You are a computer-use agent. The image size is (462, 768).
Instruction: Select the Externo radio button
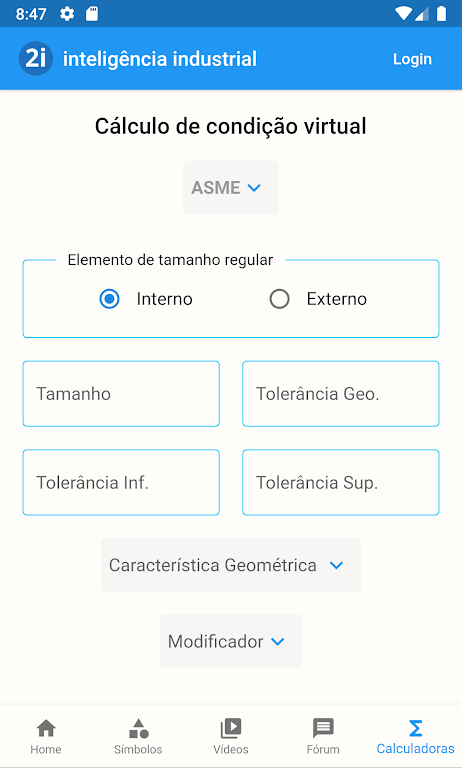[x=279, y=299]
